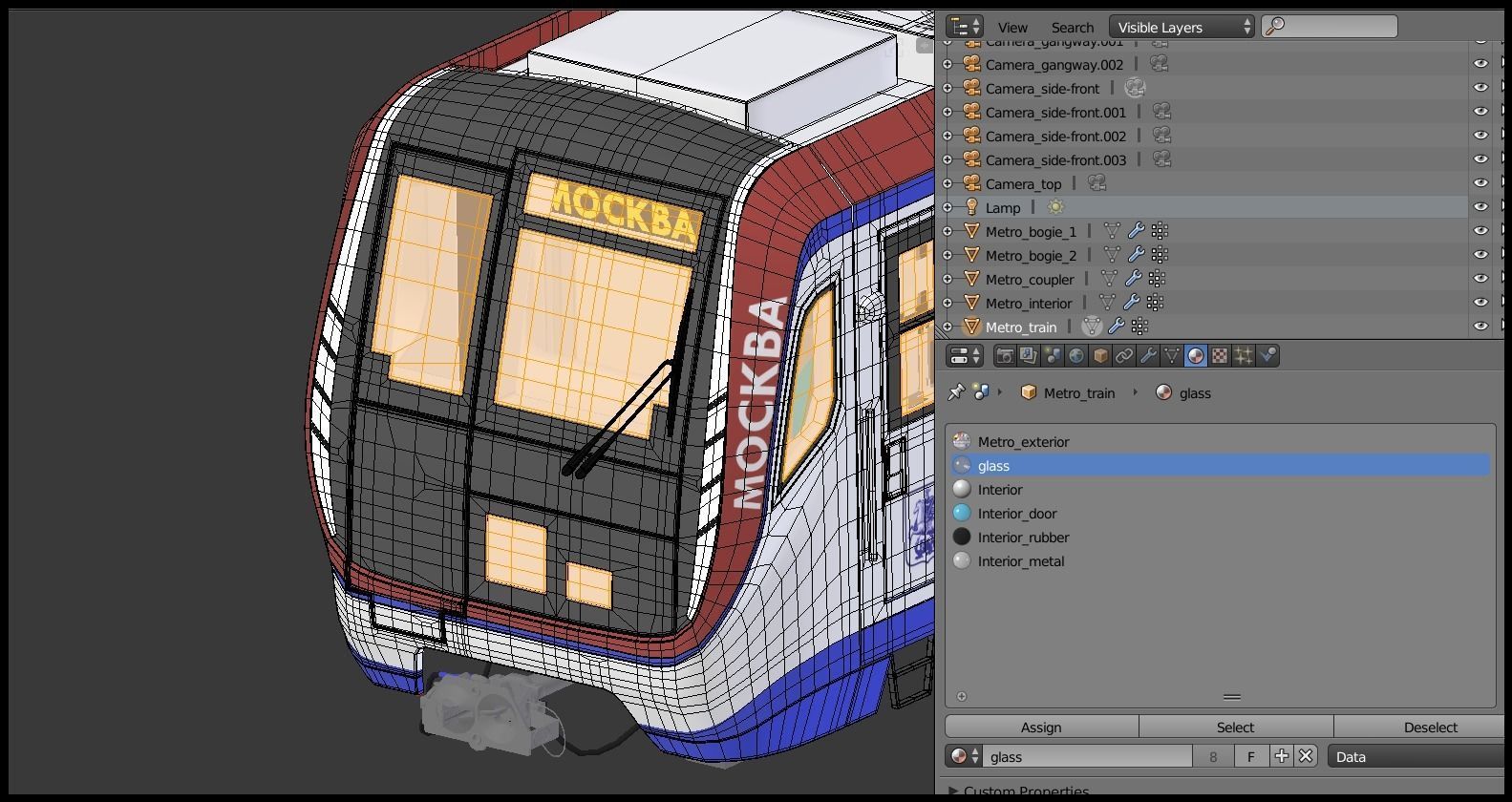This screenshot has width=1512, height=802.
Task: Expand the Metro_train tree entry
Action: point(948,327)
